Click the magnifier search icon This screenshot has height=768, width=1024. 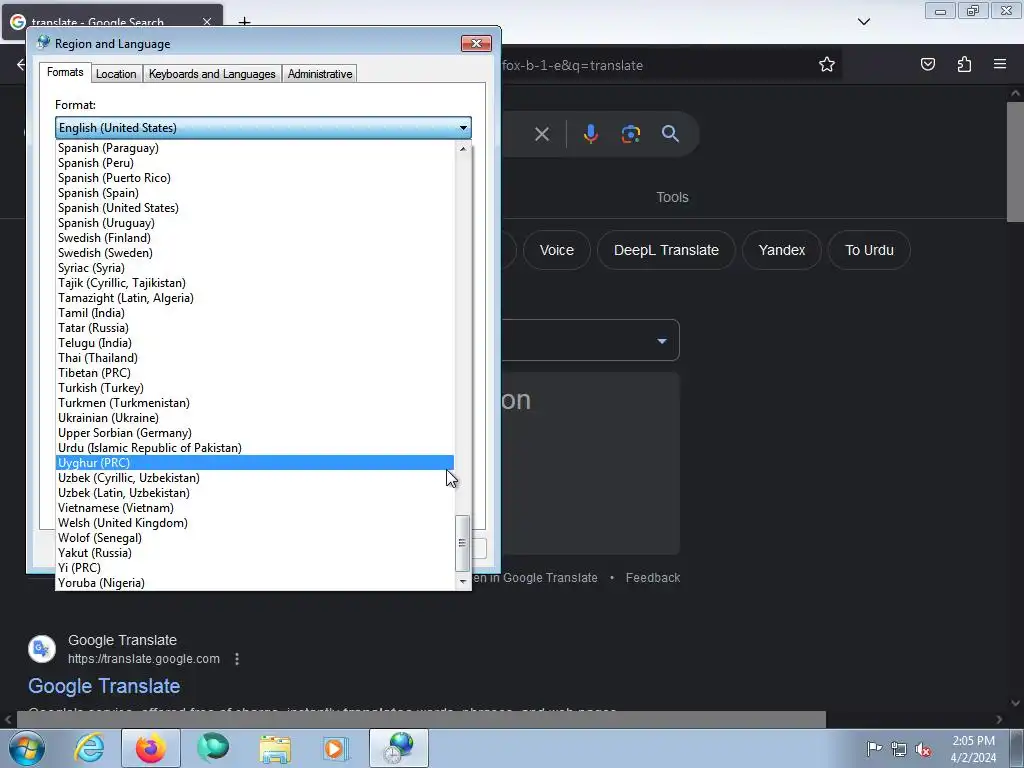[670, 134]
